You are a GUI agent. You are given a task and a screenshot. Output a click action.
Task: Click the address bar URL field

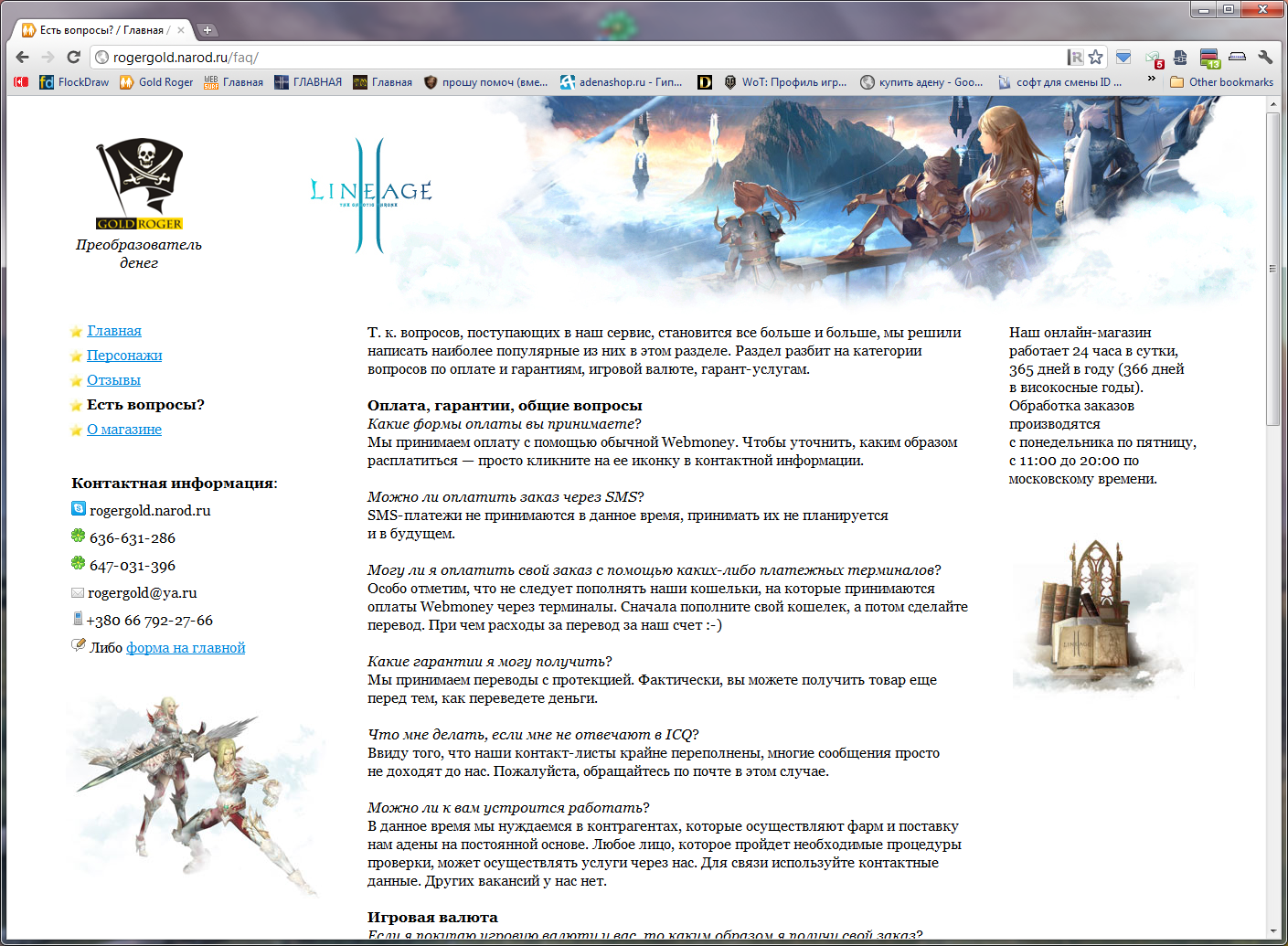(585, 57)
